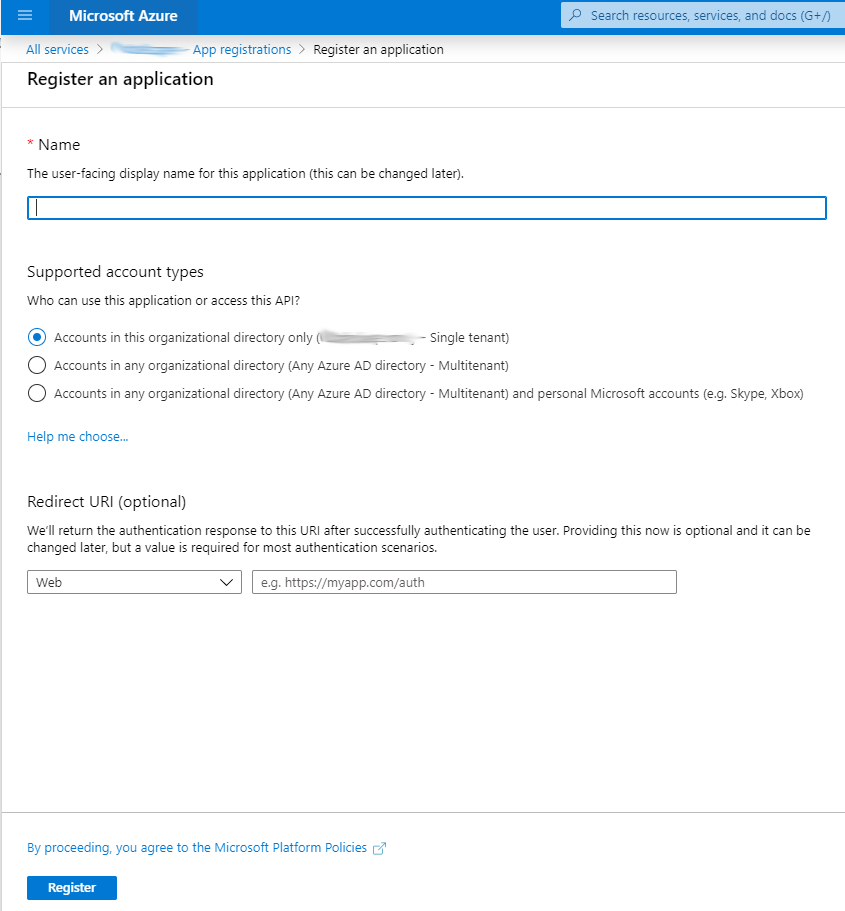Image resolution: width=845 pixels, height=911 pixels.
Task: Click the search magnifier icon
Action: tap(575, 16)
